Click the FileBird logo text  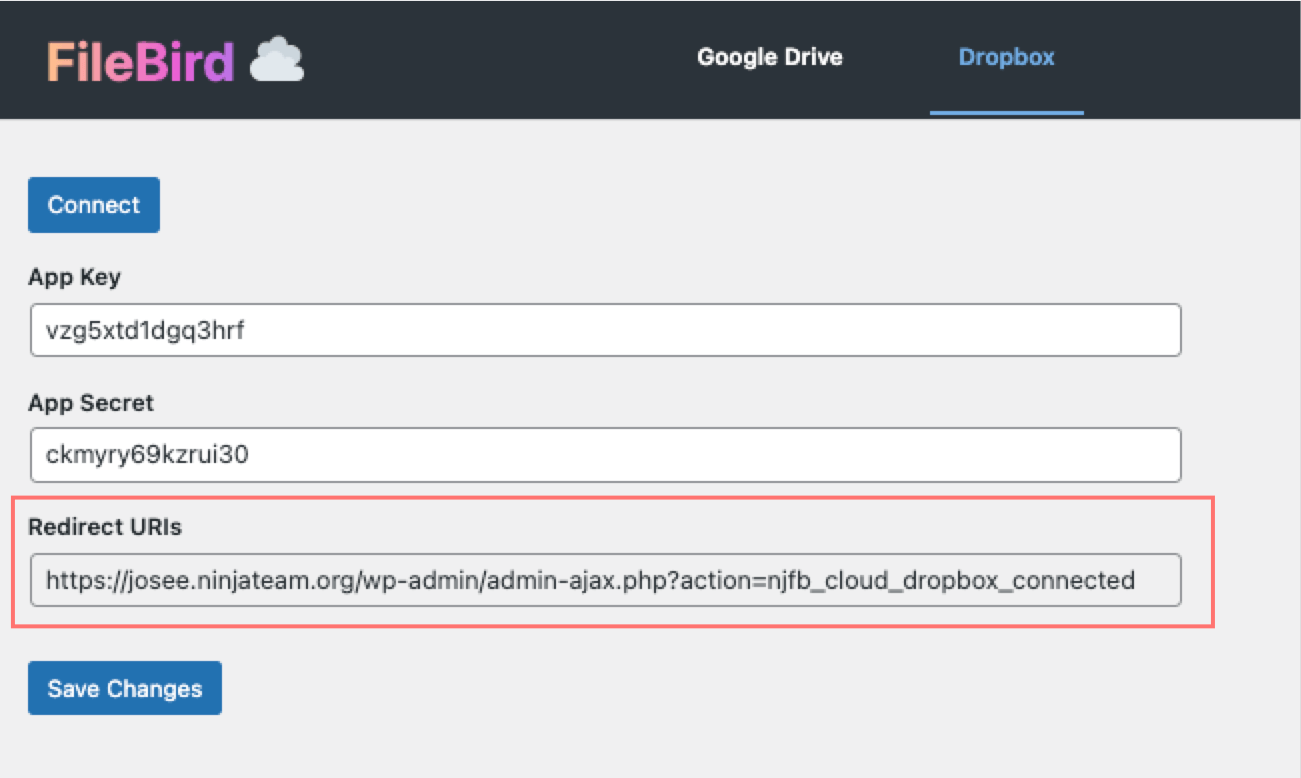click(140, 61)
